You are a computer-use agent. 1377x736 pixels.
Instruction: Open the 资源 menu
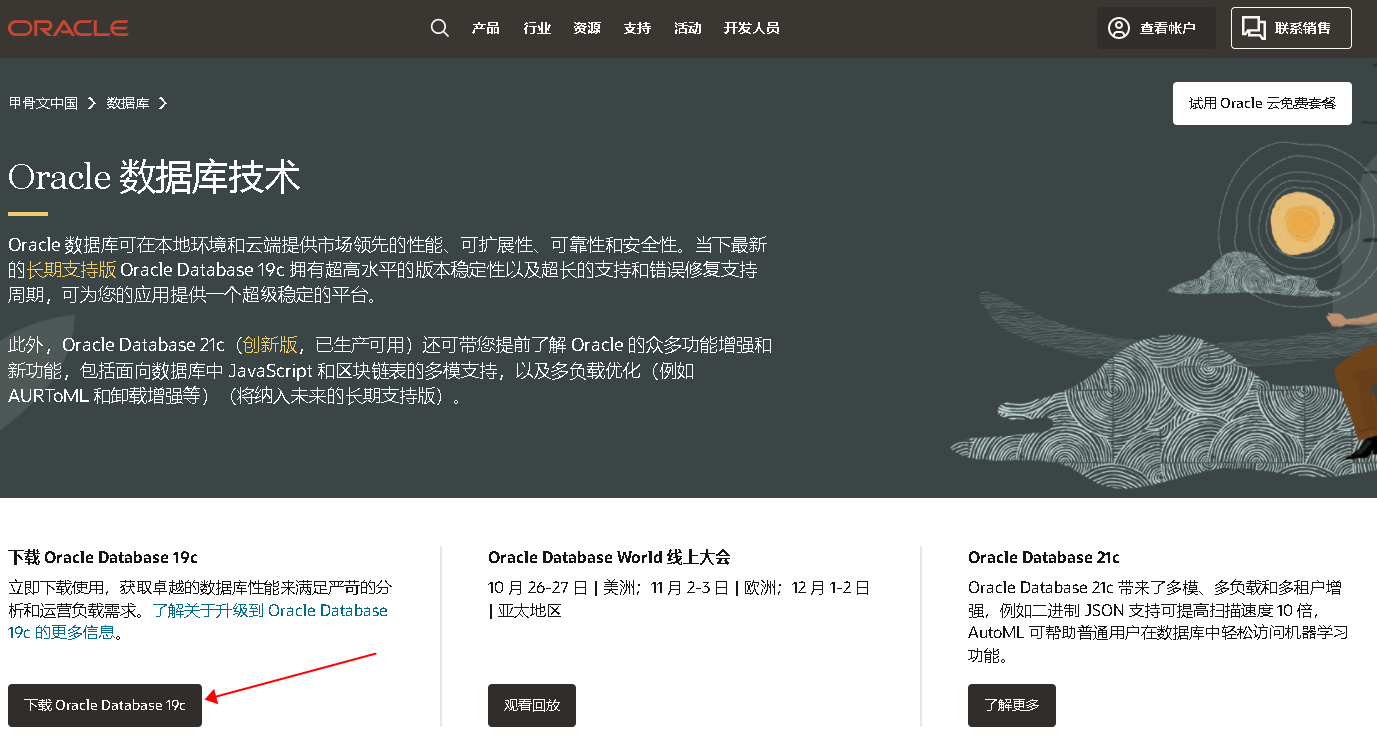(x=587, y=28)
